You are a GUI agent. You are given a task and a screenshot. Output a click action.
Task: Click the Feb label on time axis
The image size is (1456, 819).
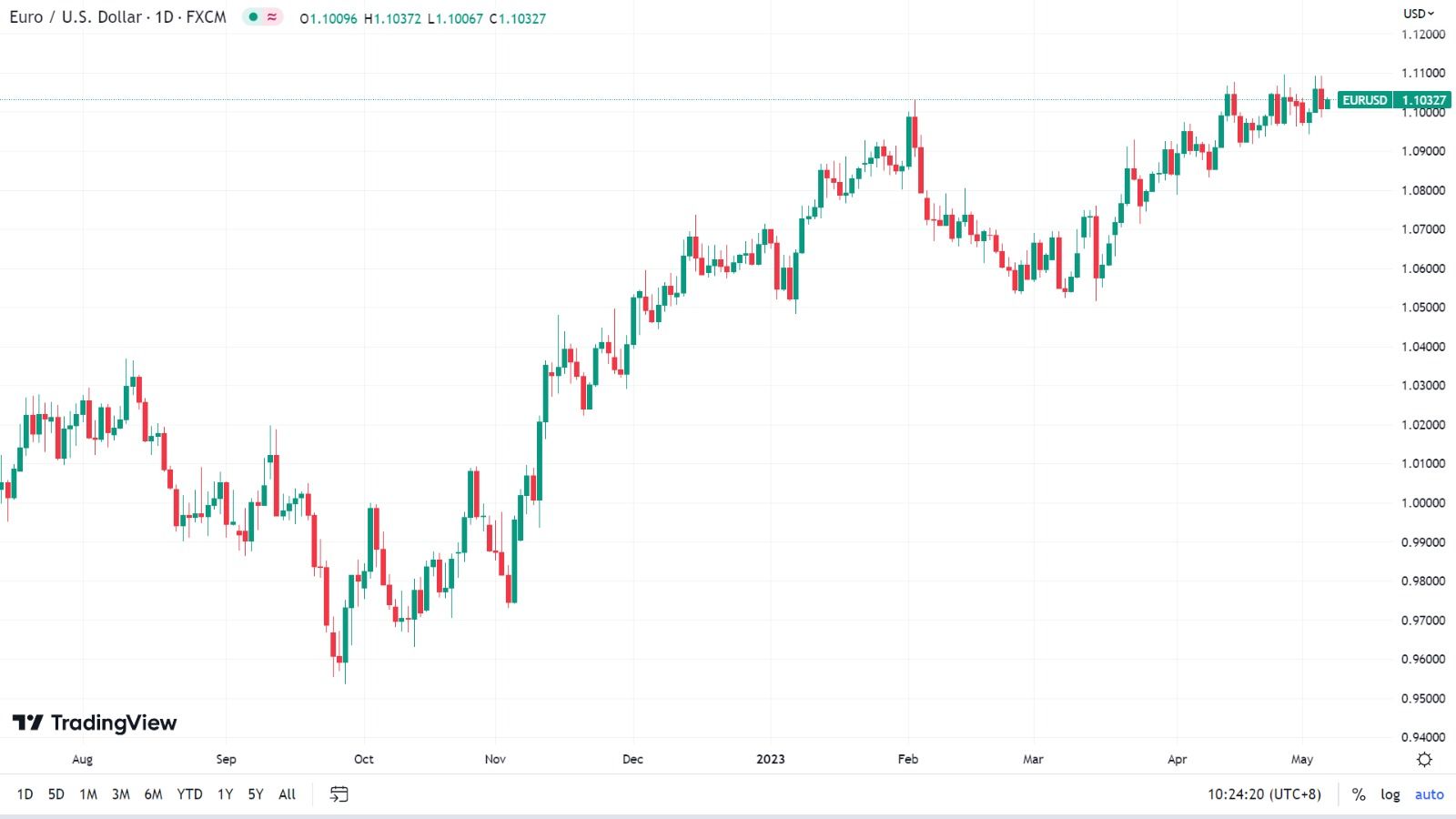coord(908,759)
